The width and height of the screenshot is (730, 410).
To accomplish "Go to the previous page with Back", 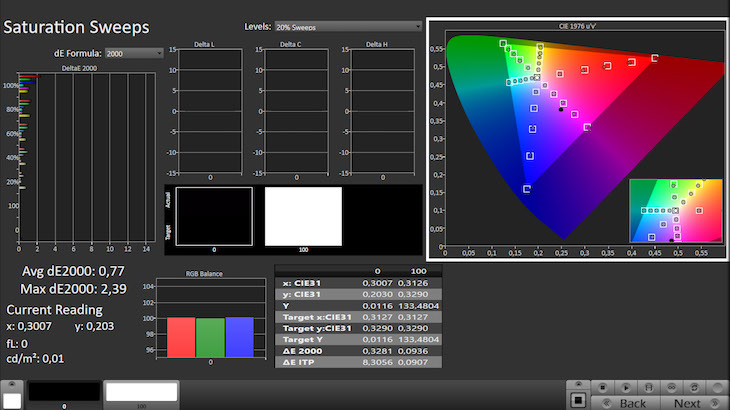I will pos(625,403).
